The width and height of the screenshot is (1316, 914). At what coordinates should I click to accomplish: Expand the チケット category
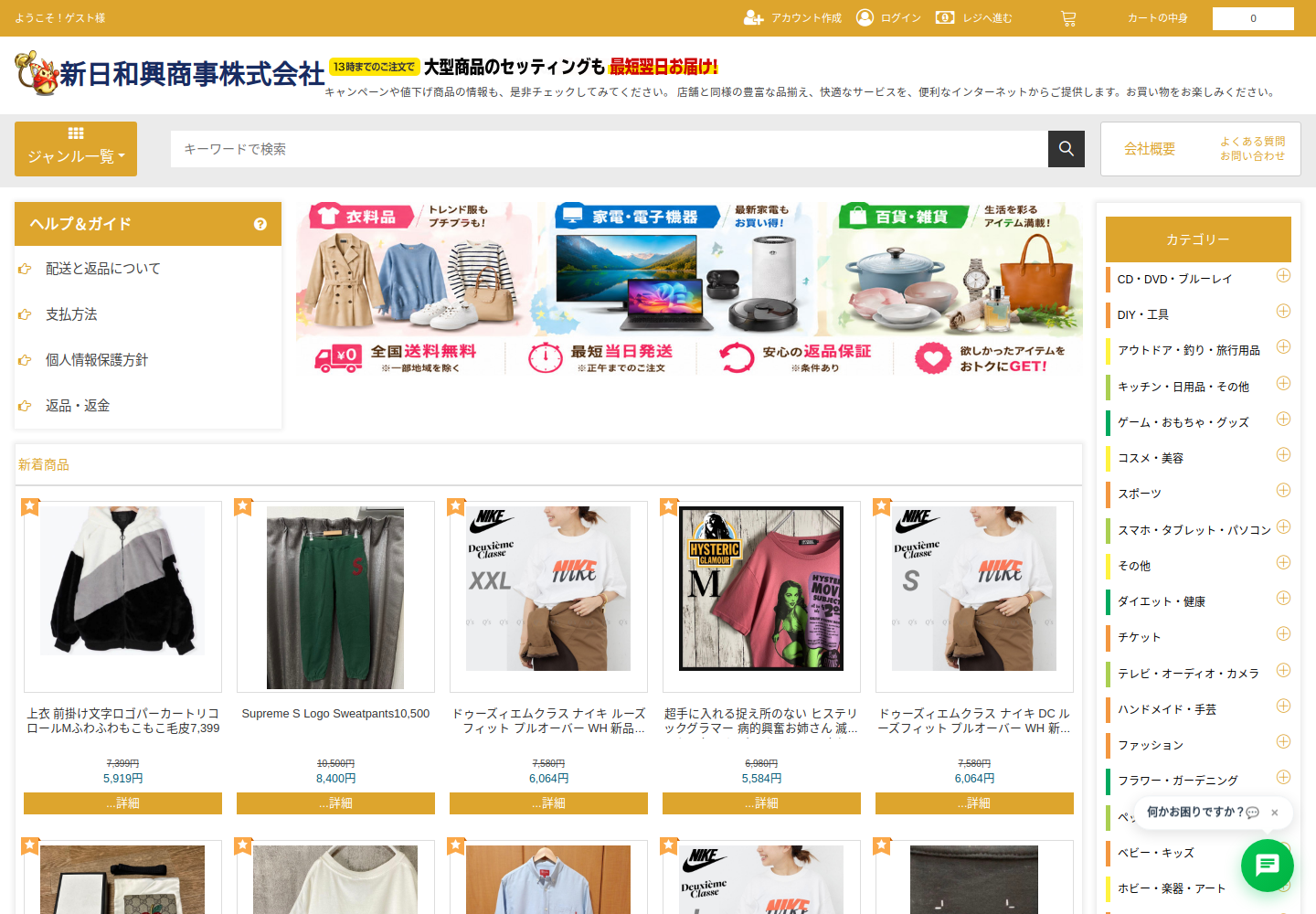pyautogui.click(x=1283, y=634)
